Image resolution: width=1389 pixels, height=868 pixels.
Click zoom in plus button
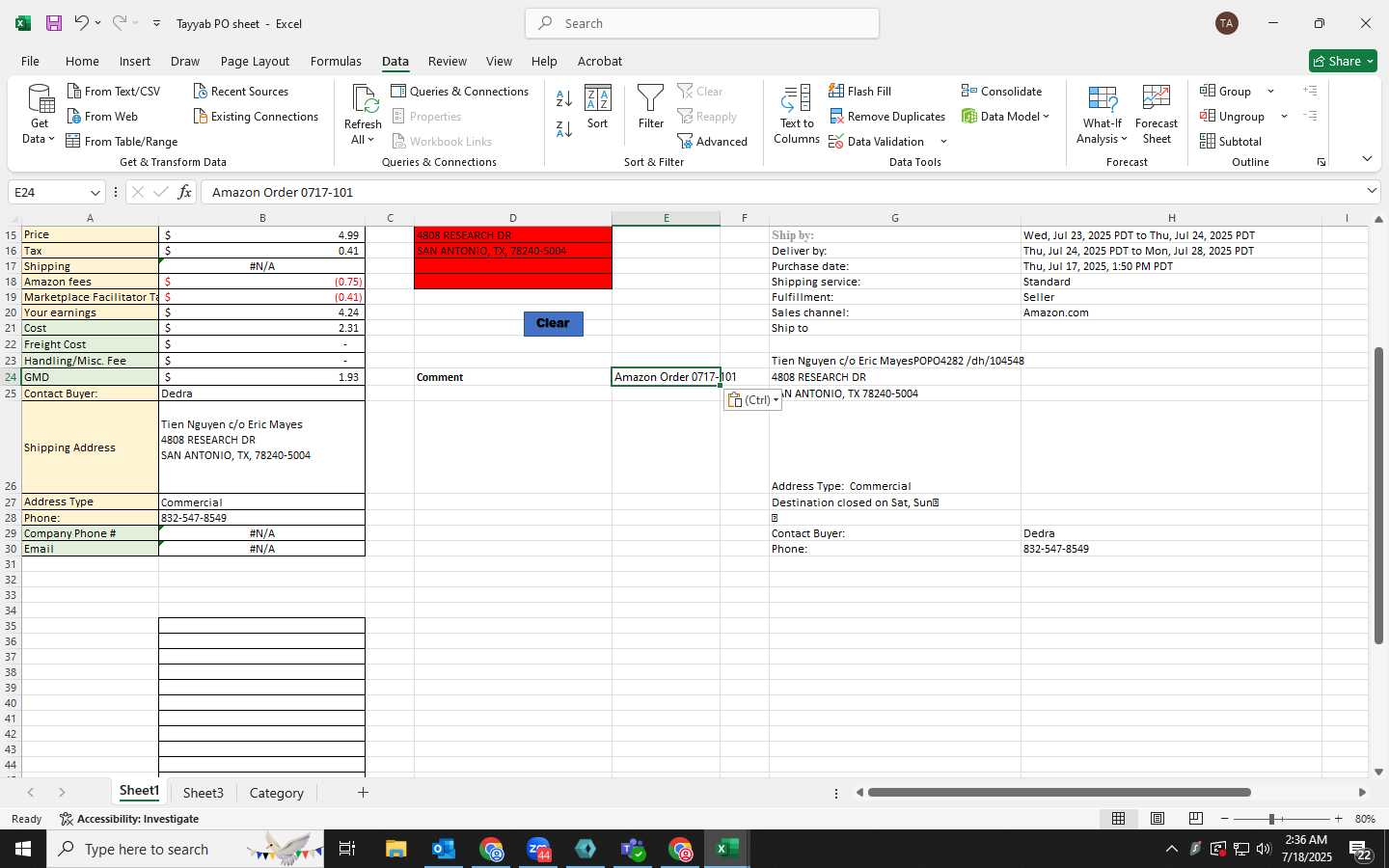pos(1338,819)
